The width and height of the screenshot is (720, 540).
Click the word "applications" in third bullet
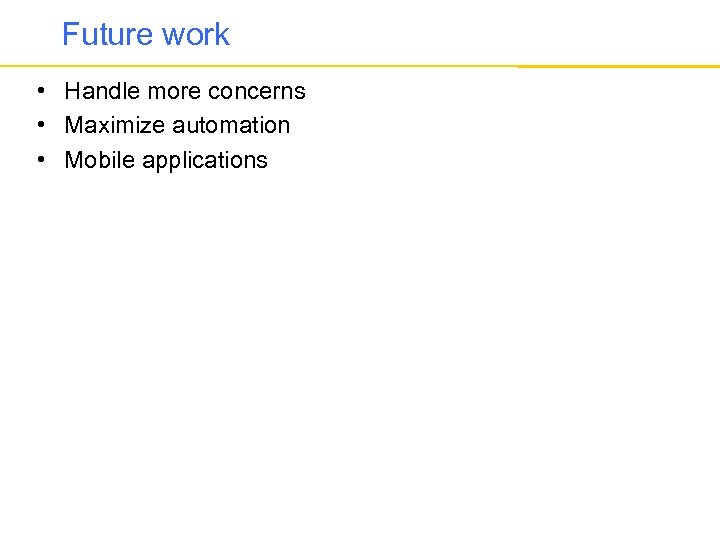[x=205, y=161]
